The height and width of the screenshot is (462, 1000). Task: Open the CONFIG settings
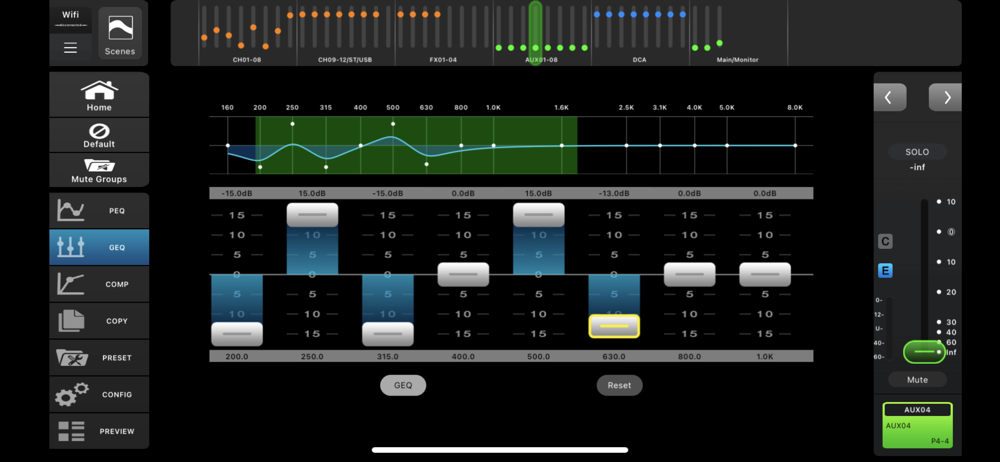[x=99, y=394]
